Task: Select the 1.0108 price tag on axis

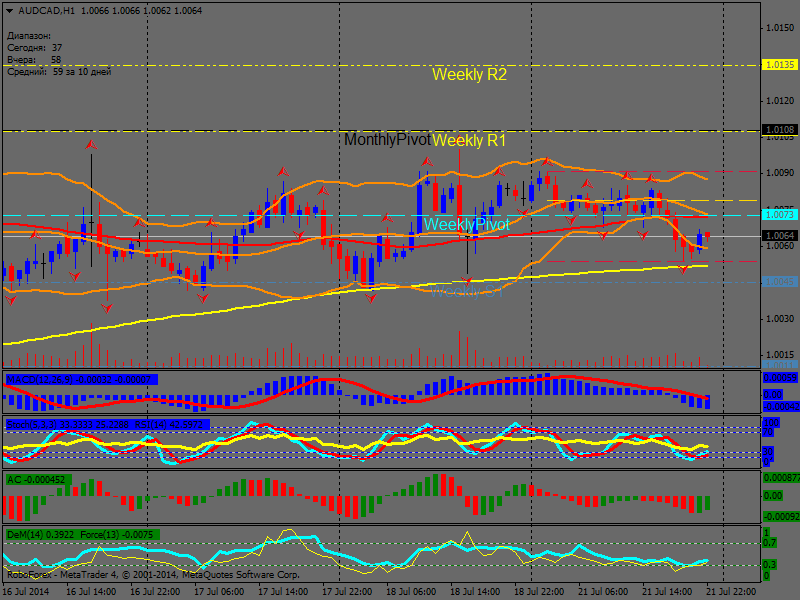Action: (x=778, y=130)
